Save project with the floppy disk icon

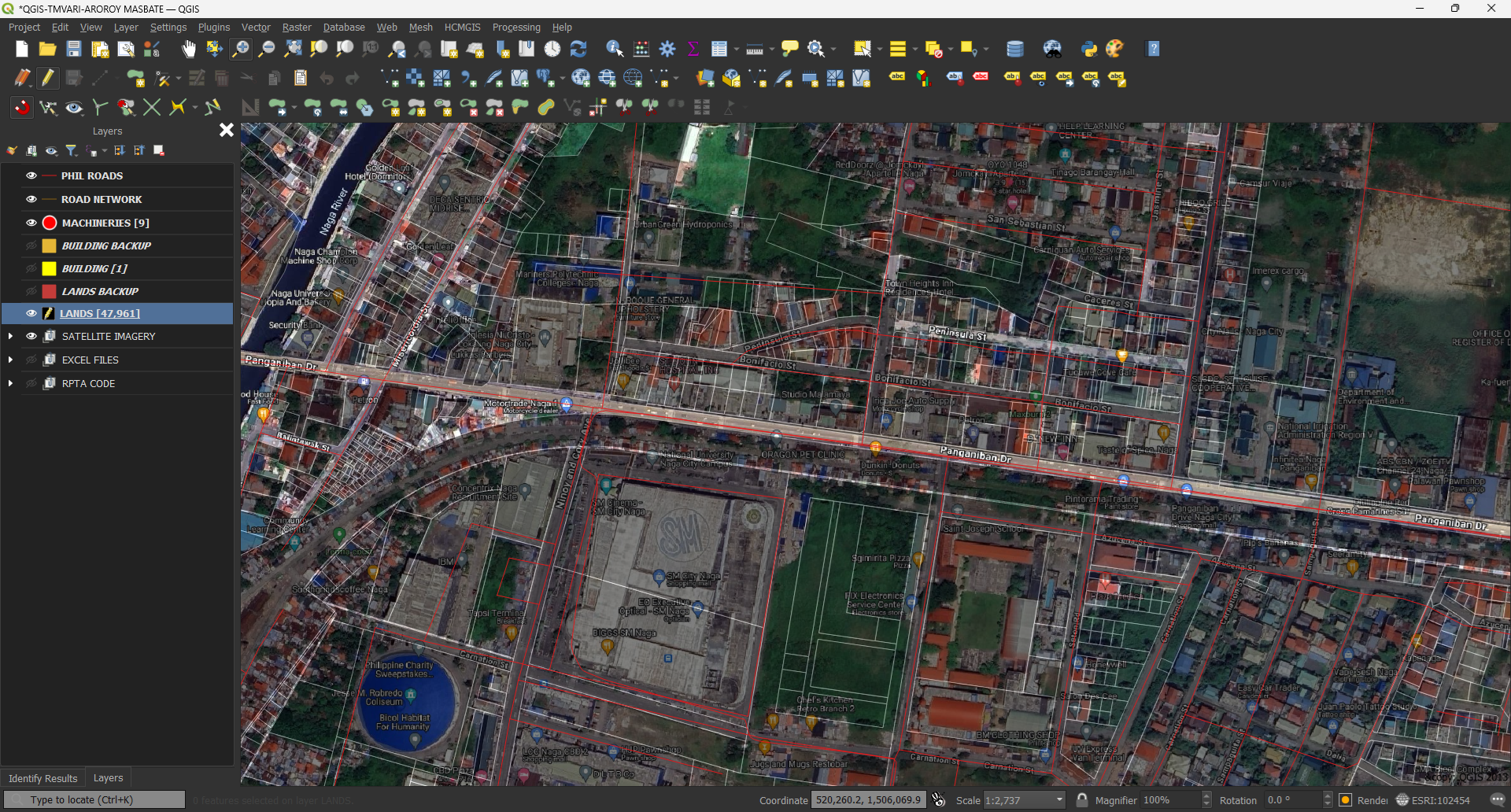point(74,49)
